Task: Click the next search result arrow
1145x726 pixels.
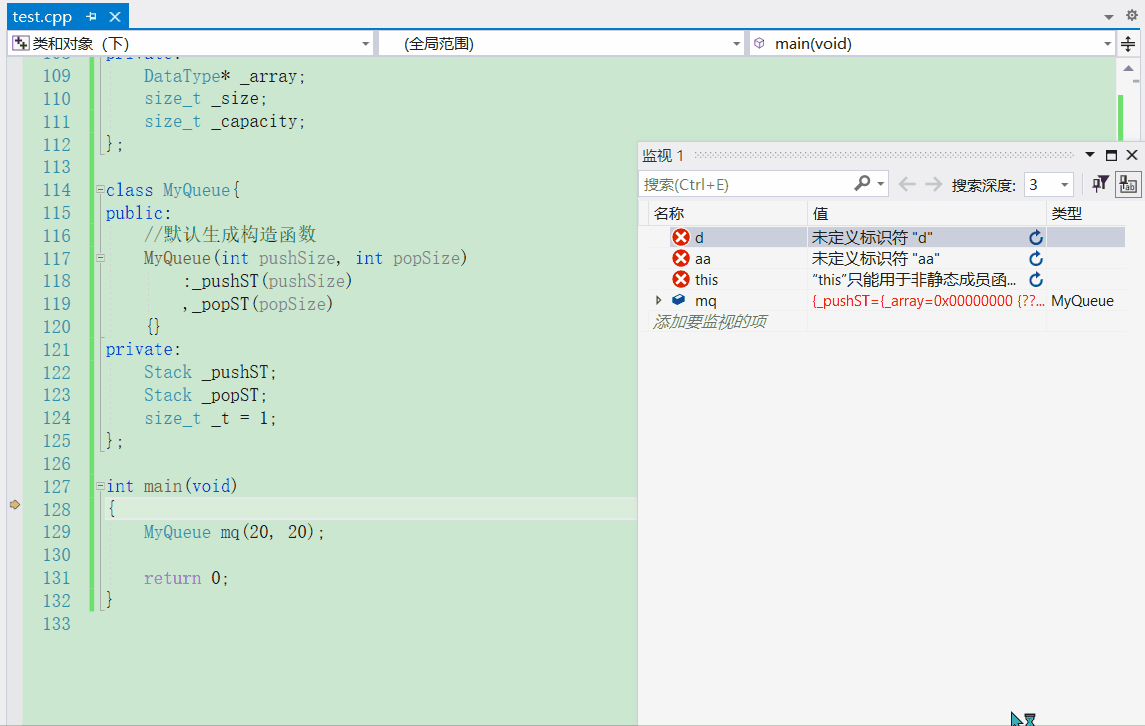Action: 933,184
